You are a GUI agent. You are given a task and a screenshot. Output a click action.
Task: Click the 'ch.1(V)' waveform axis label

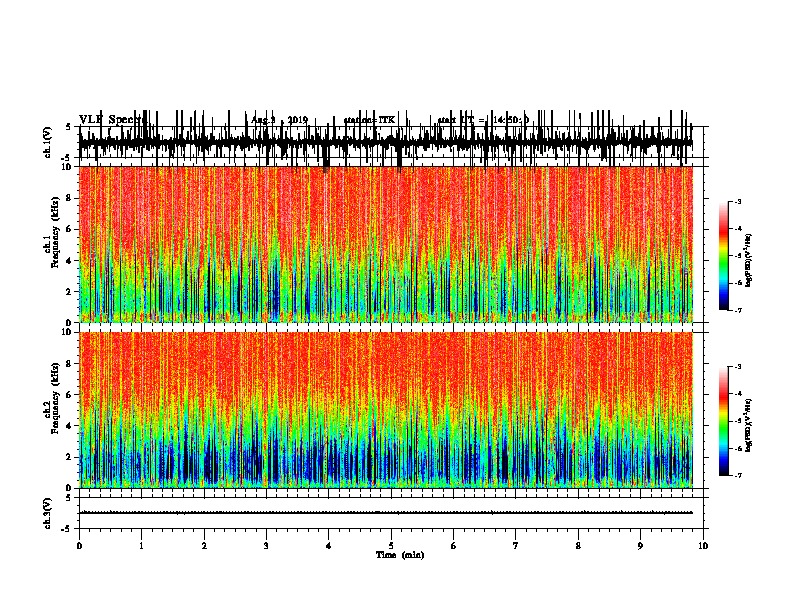(47, 142)
